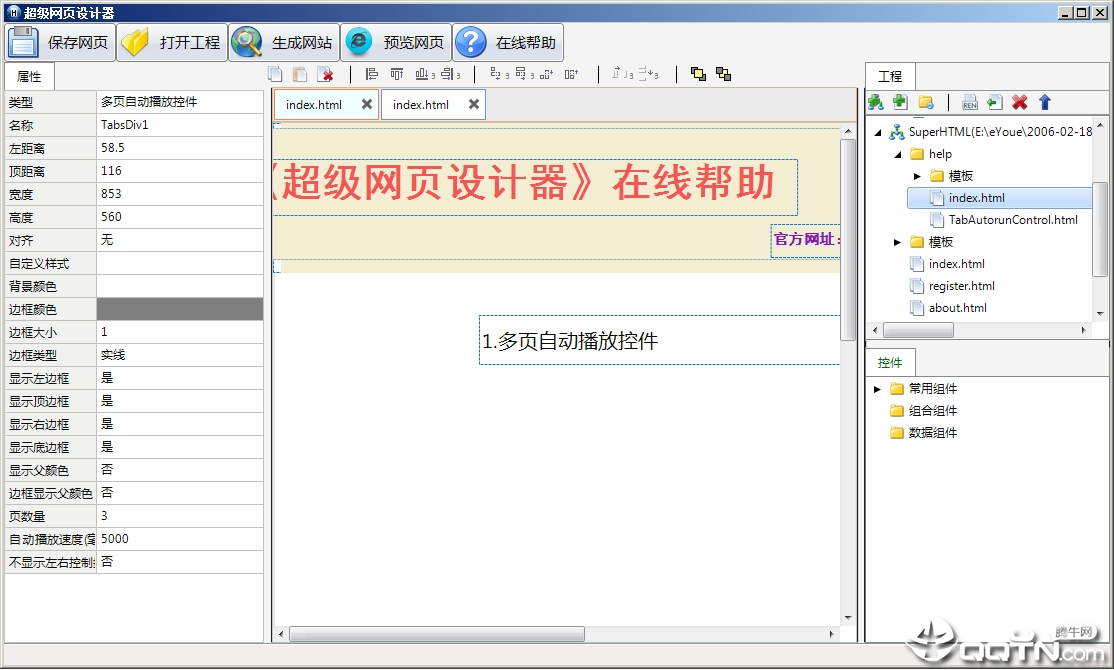
Task: Open the 控件 panel tab
Action: (x=890, y=362)
